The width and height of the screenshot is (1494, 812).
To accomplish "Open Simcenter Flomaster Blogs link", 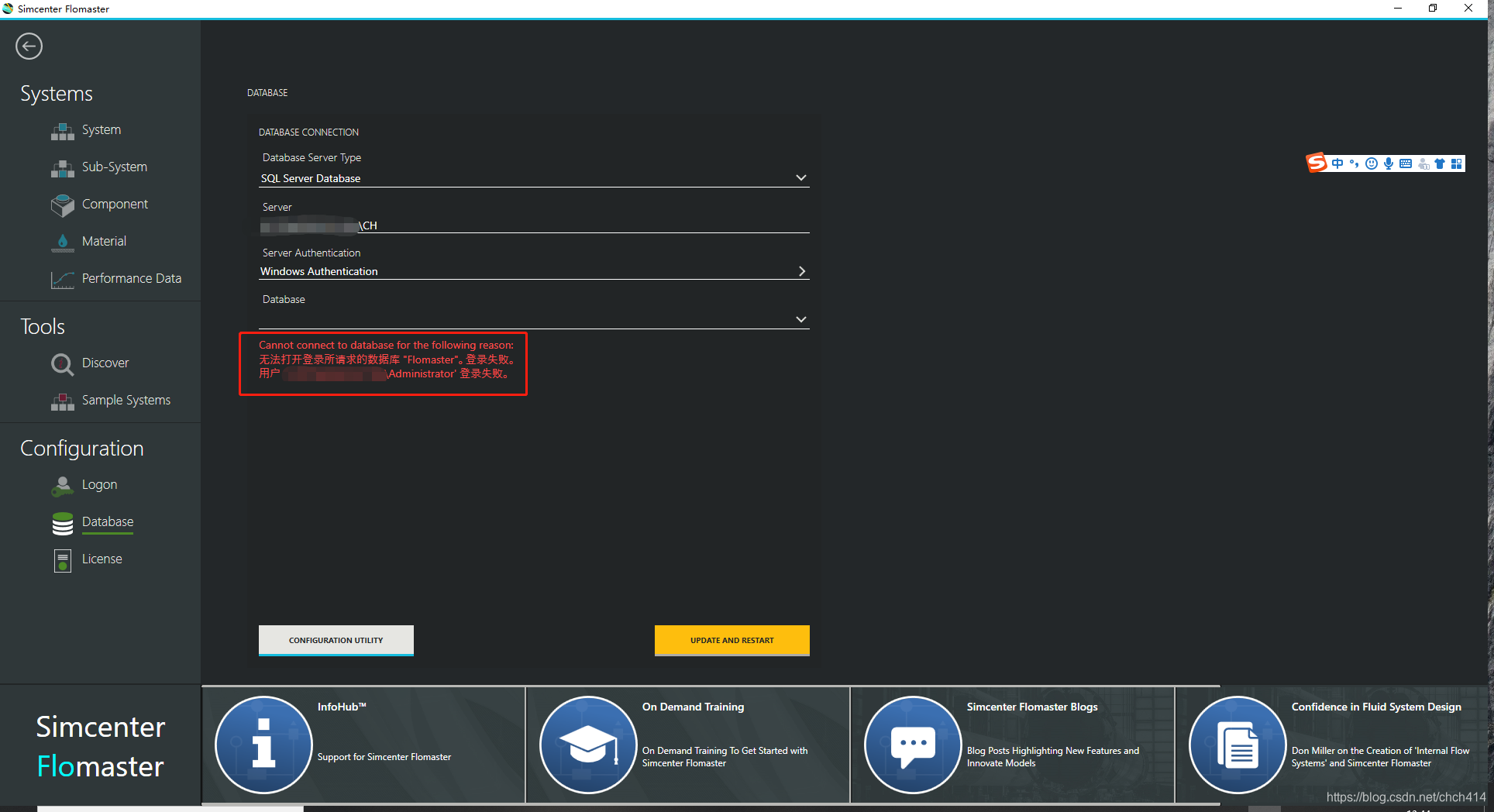I will point(1012,745).
